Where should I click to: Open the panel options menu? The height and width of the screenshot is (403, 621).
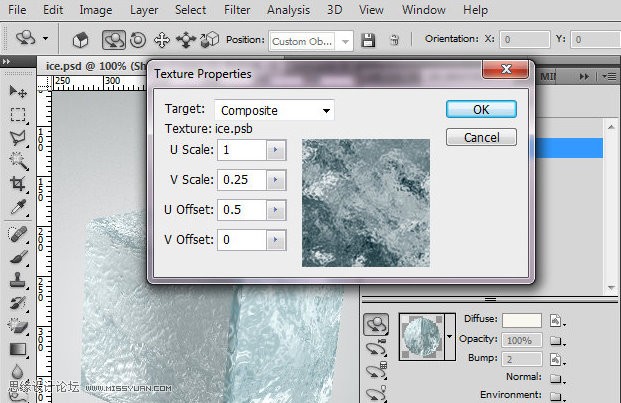pyautogui.click(x=609, y=76)
